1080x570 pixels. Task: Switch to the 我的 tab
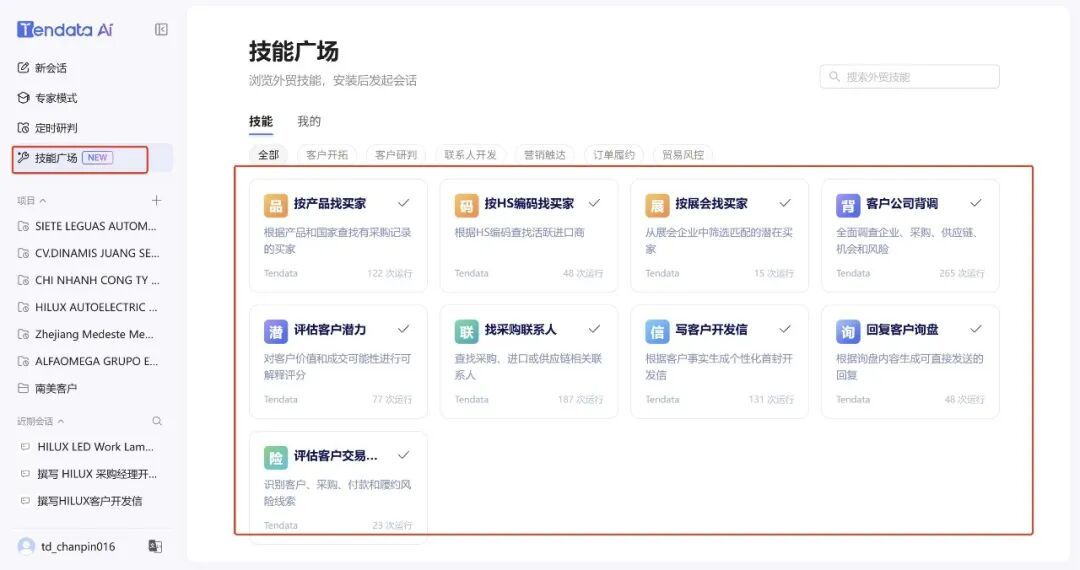click(x=309, y=121)
